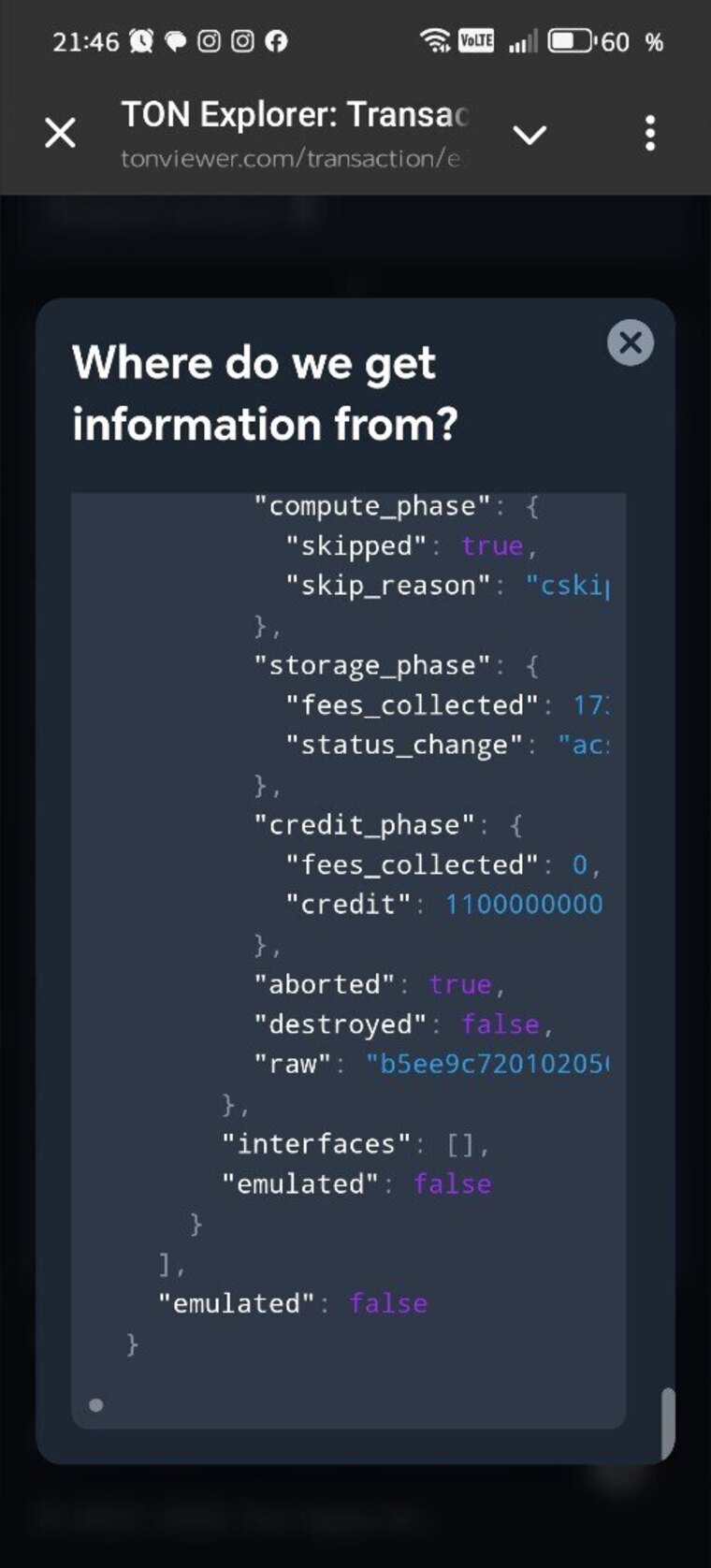Click the raw value "b5ee9c72010205" string
This screenshot has width=711, height=1568.
[x=486, y=1064]
